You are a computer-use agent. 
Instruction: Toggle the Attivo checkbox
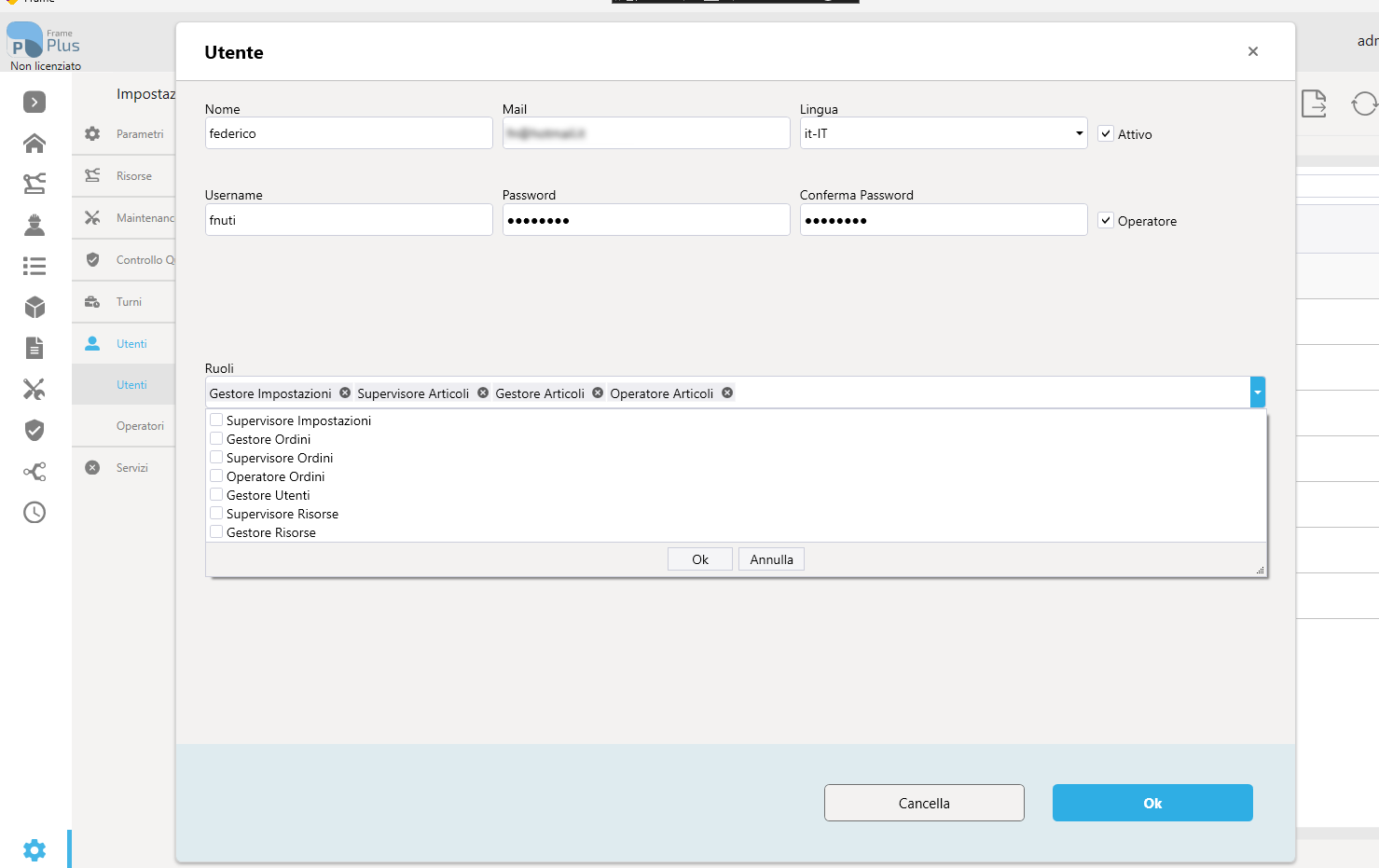point(1106,133)
